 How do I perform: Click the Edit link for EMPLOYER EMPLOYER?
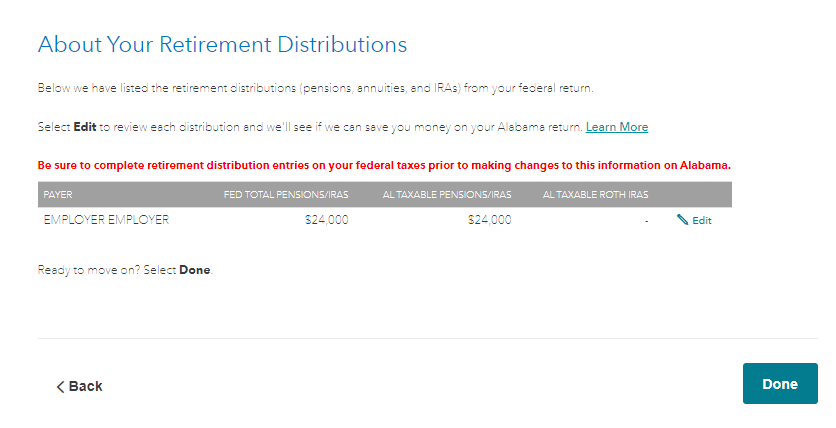[702, 221]
